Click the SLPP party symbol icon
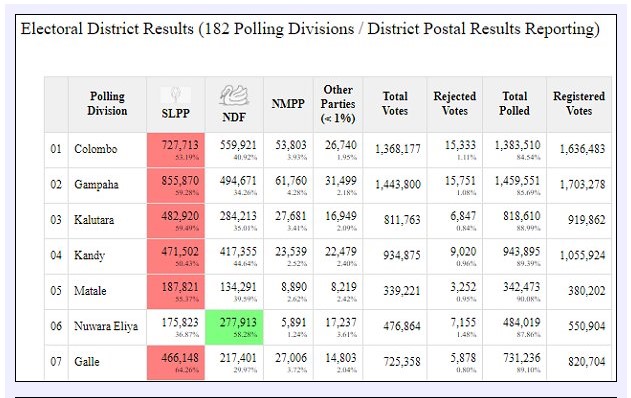 (x=175, y=95)
